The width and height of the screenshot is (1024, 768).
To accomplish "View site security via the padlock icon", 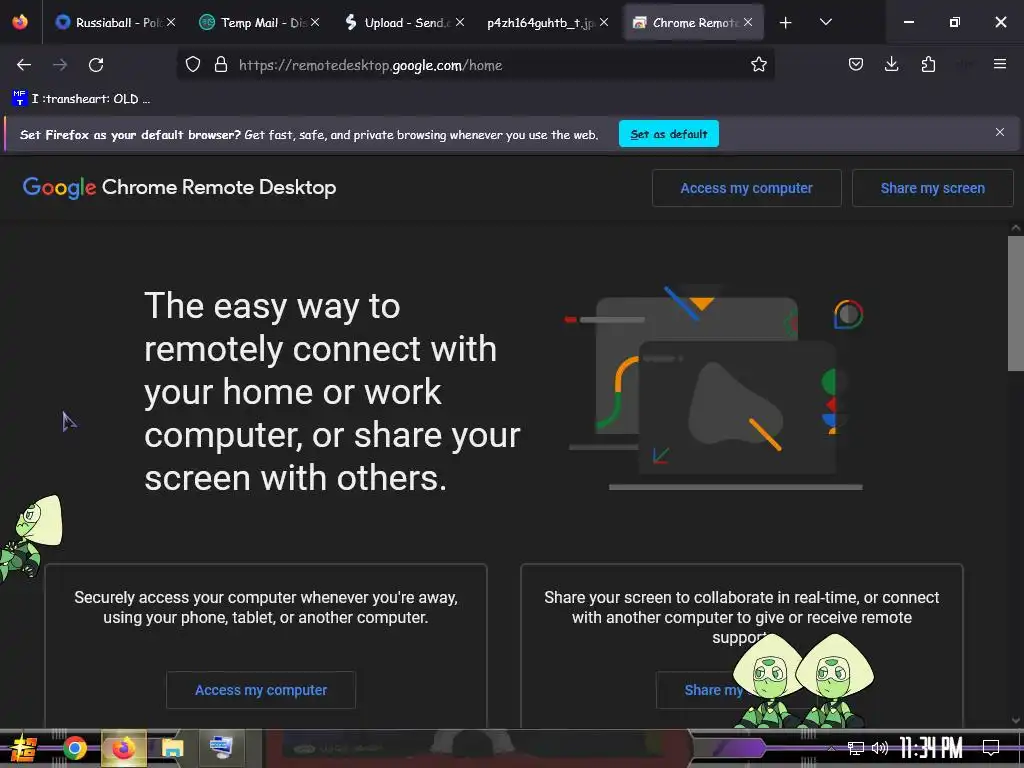I will 221,65.
